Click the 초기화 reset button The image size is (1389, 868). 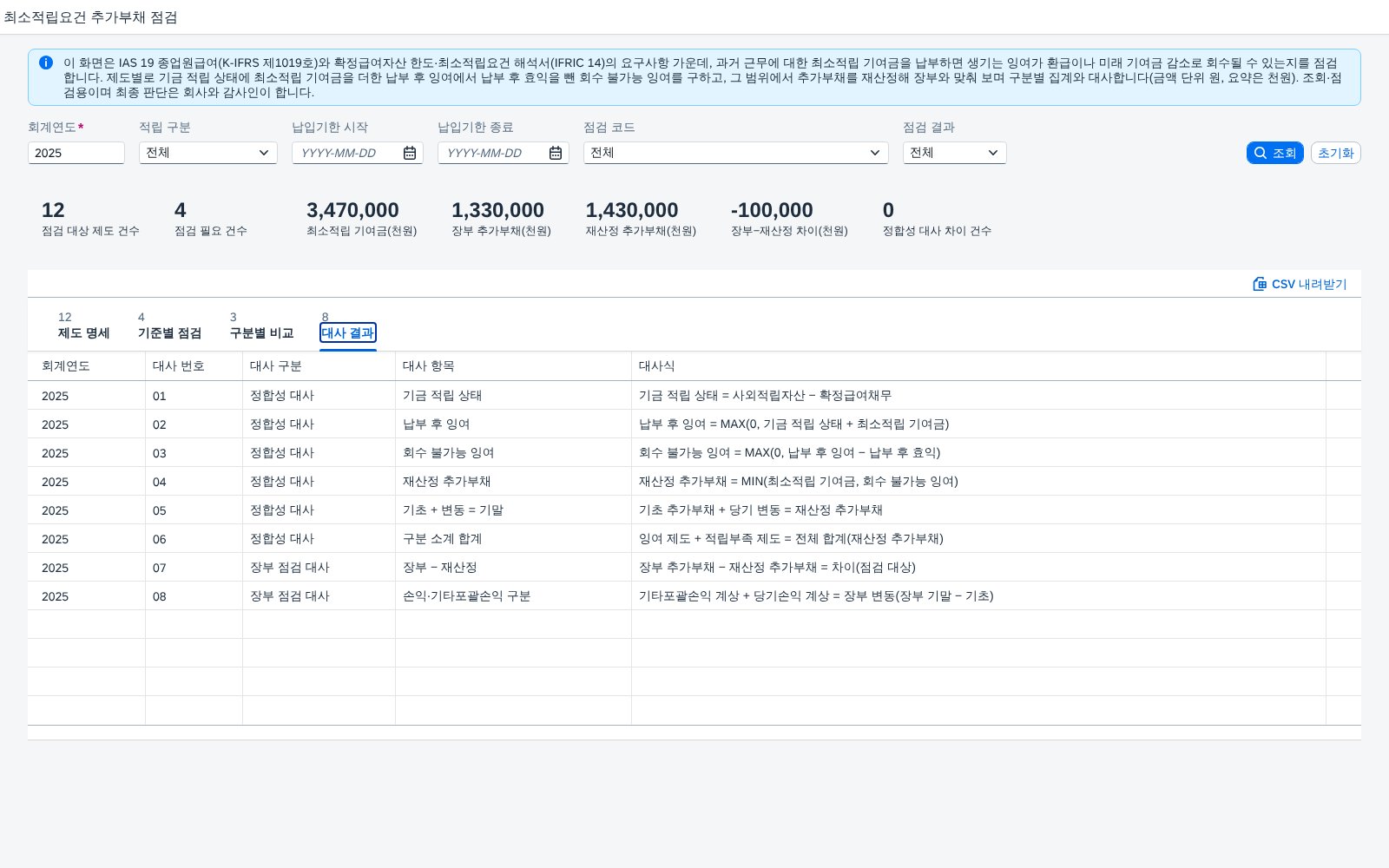point(1336,153)
